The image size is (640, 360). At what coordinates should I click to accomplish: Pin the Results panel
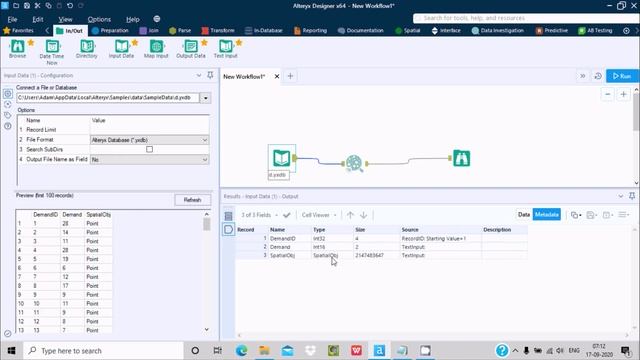click(632, 196)
